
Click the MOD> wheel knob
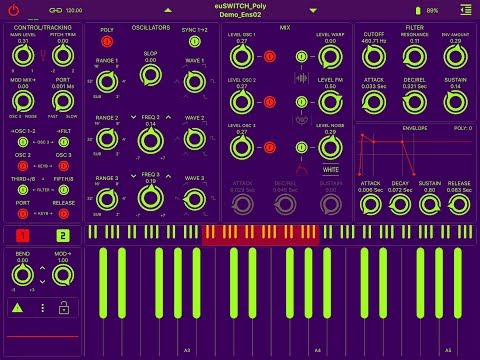63,275
